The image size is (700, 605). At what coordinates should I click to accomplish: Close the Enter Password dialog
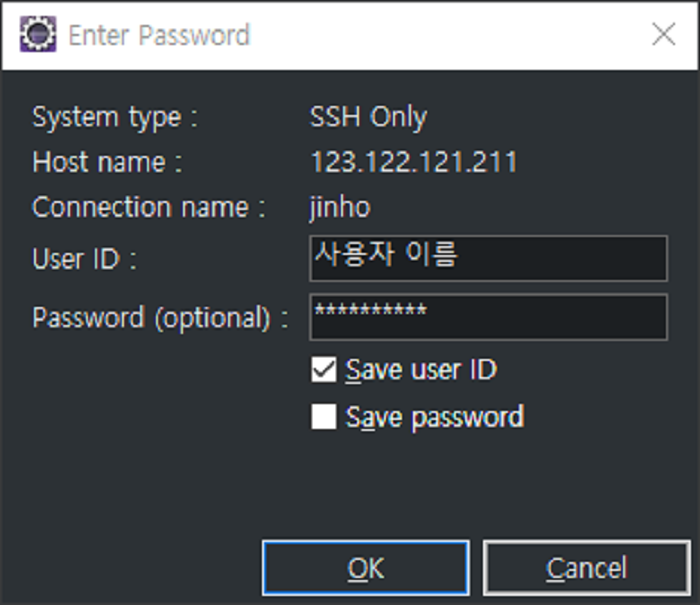point(663,35)
